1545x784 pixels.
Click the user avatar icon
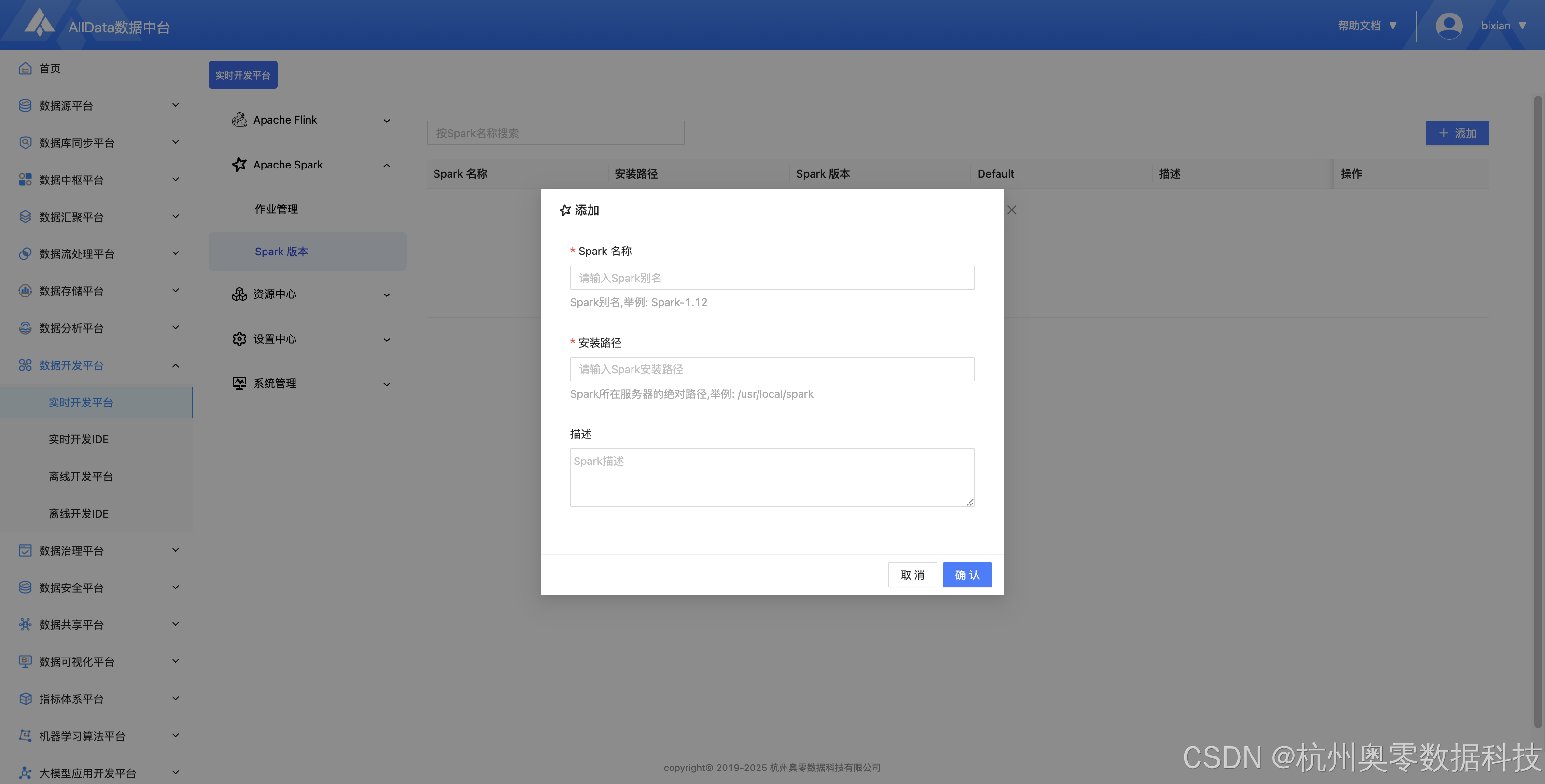tap(1448, 26)
